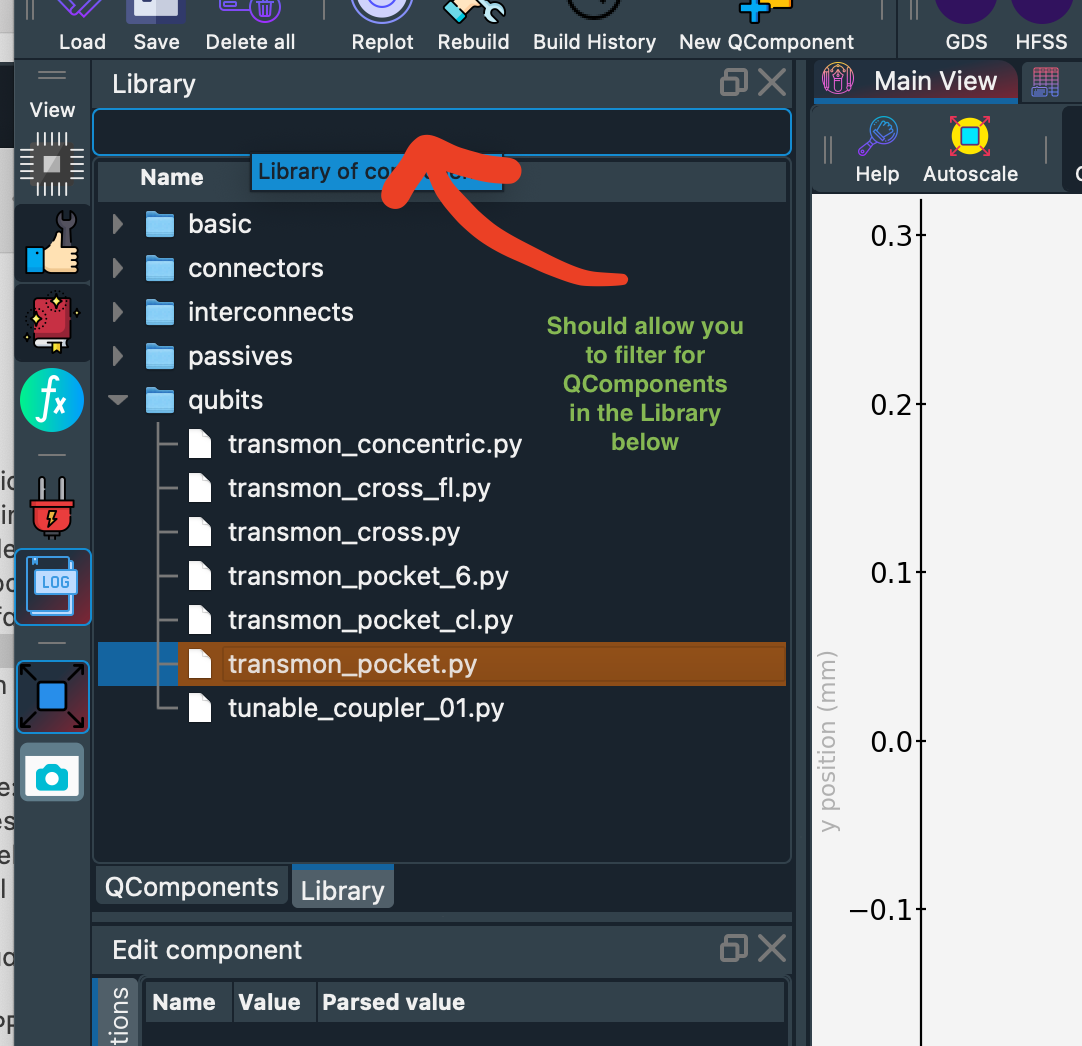
Task: Click the Help icon in Main View
Action: tap(877, 149)
